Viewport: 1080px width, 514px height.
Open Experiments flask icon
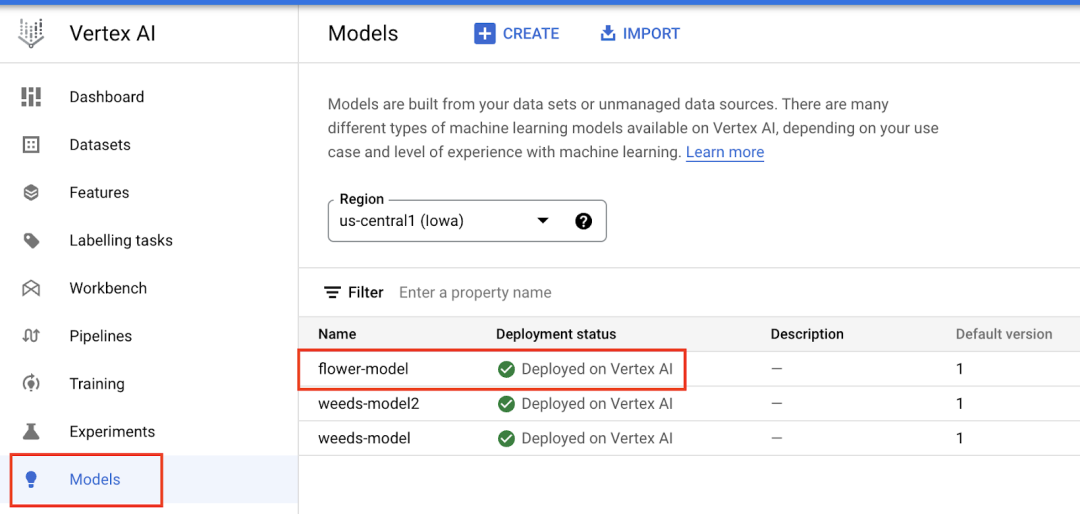pyautogui.click(x=31, y=432)
